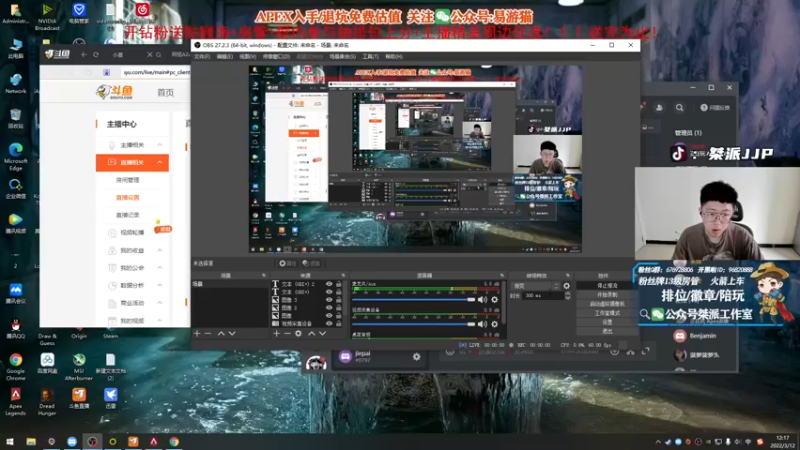Hide the 图像 2 source
Screen dimensions: 800x450
click(329, 308)
